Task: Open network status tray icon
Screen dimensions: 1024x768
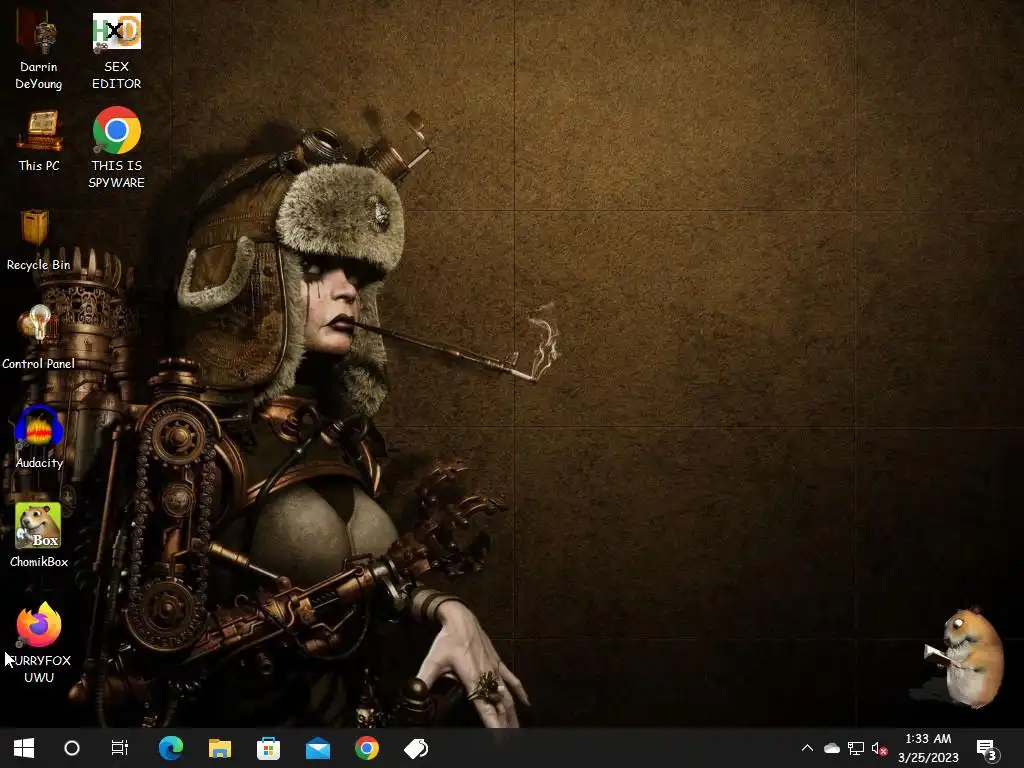Action: coord(856,748)
